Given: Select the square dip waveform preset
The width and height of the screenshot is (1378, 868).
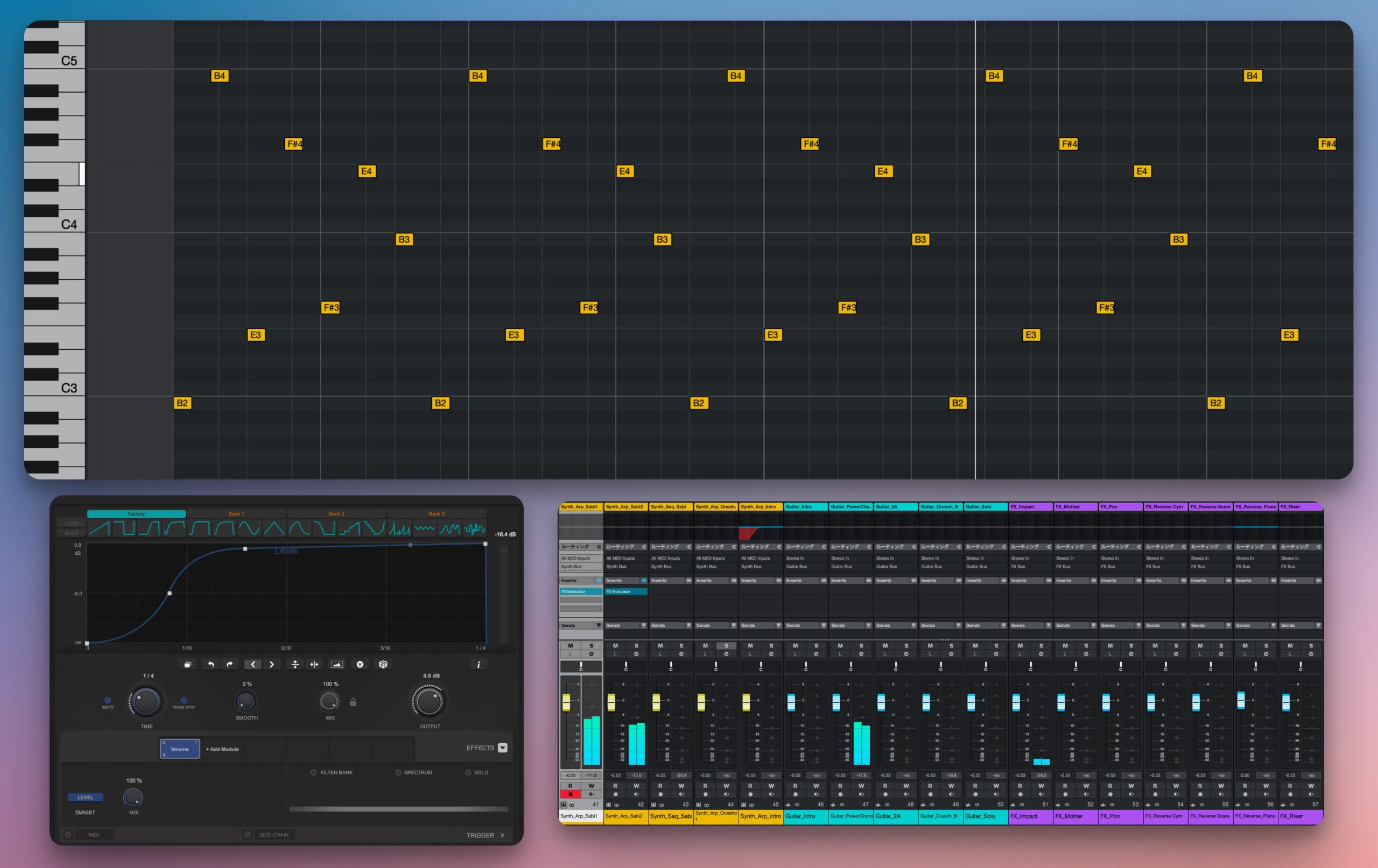Looking at the screenshot, I should point(124,528).
